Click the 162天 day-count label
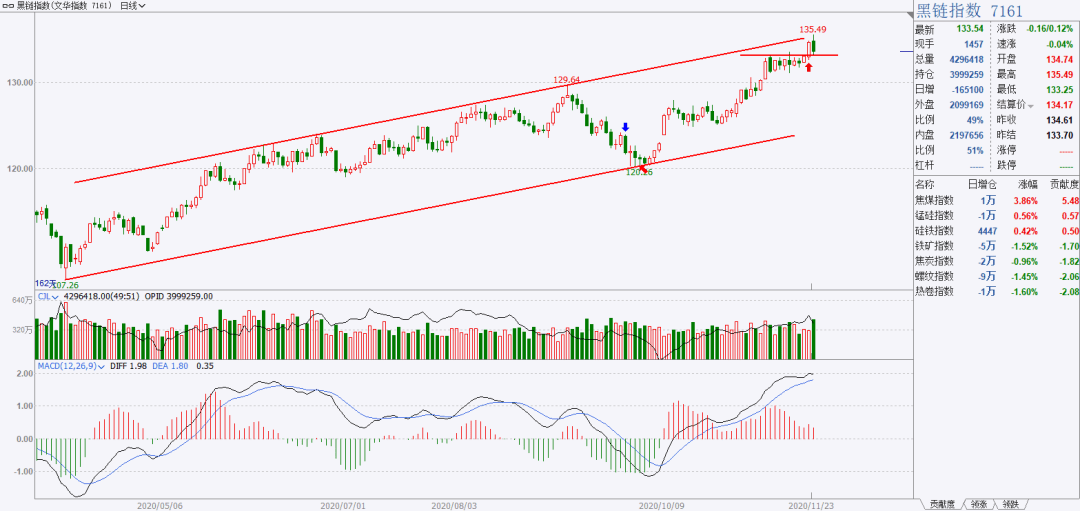This screenshot has width=1080, height=511. click(45, 283)
